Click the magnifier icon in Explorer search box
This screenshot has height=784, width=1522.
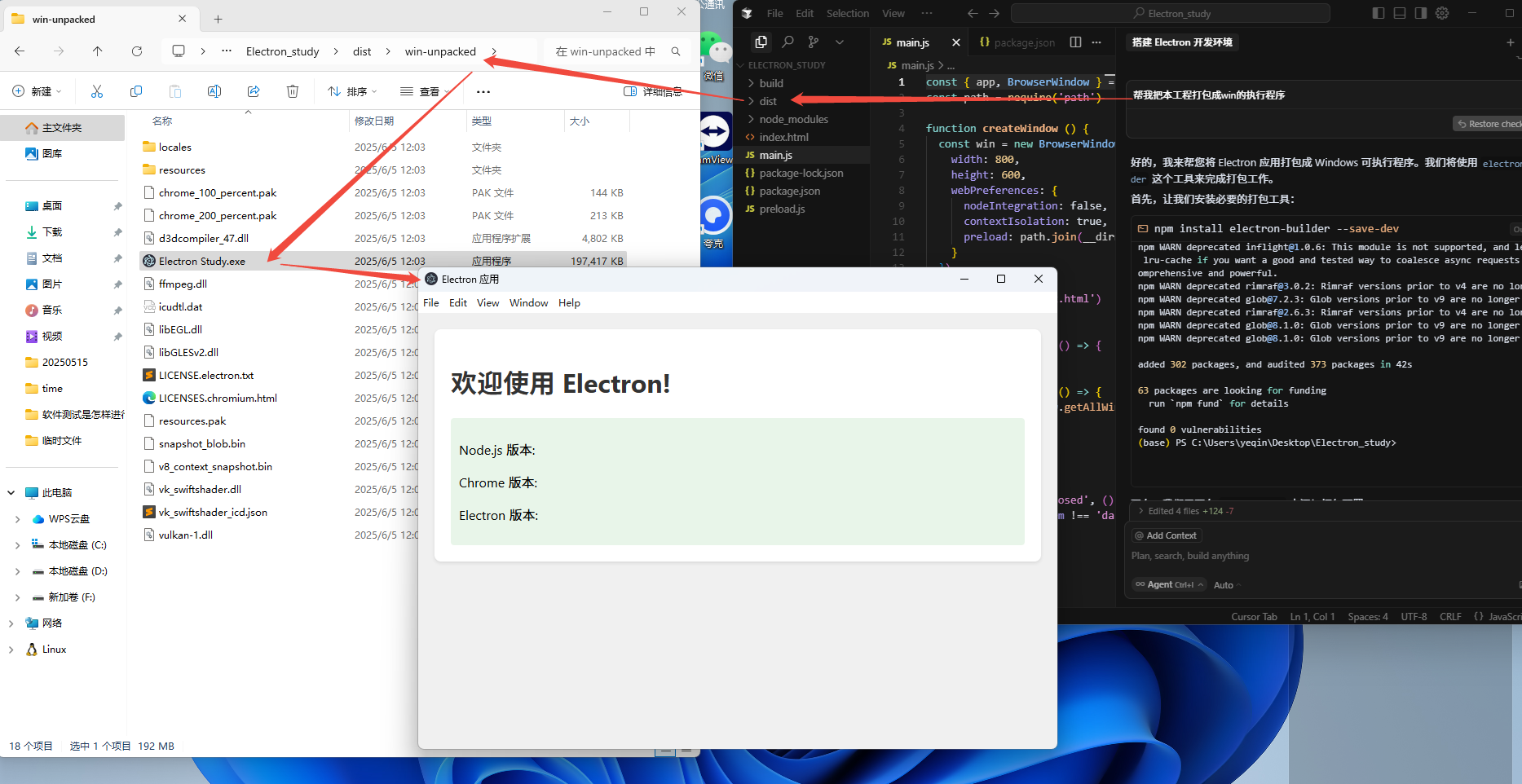(676, 51)
